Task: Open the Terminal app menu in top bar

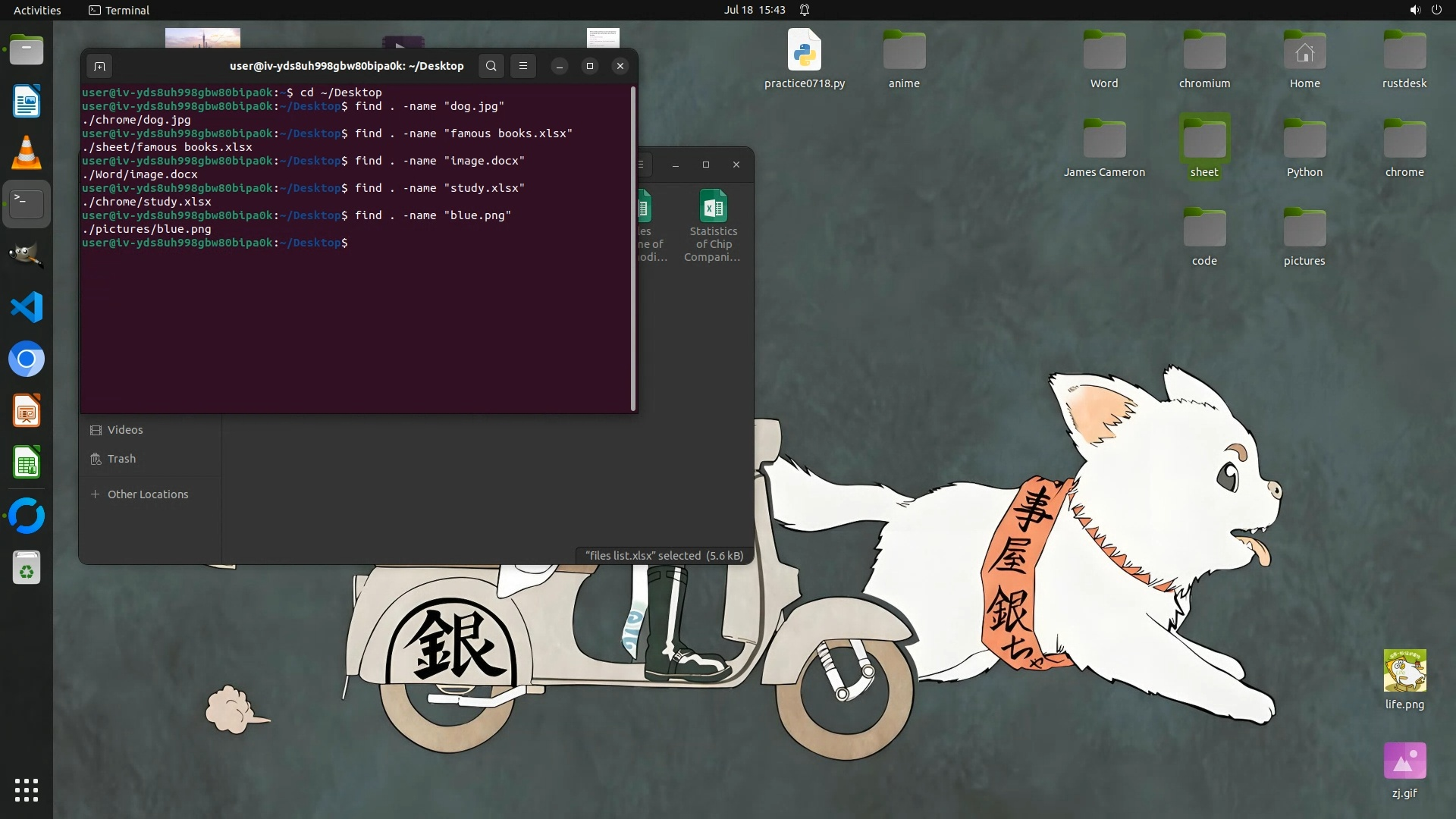Action: click(119, 10)
